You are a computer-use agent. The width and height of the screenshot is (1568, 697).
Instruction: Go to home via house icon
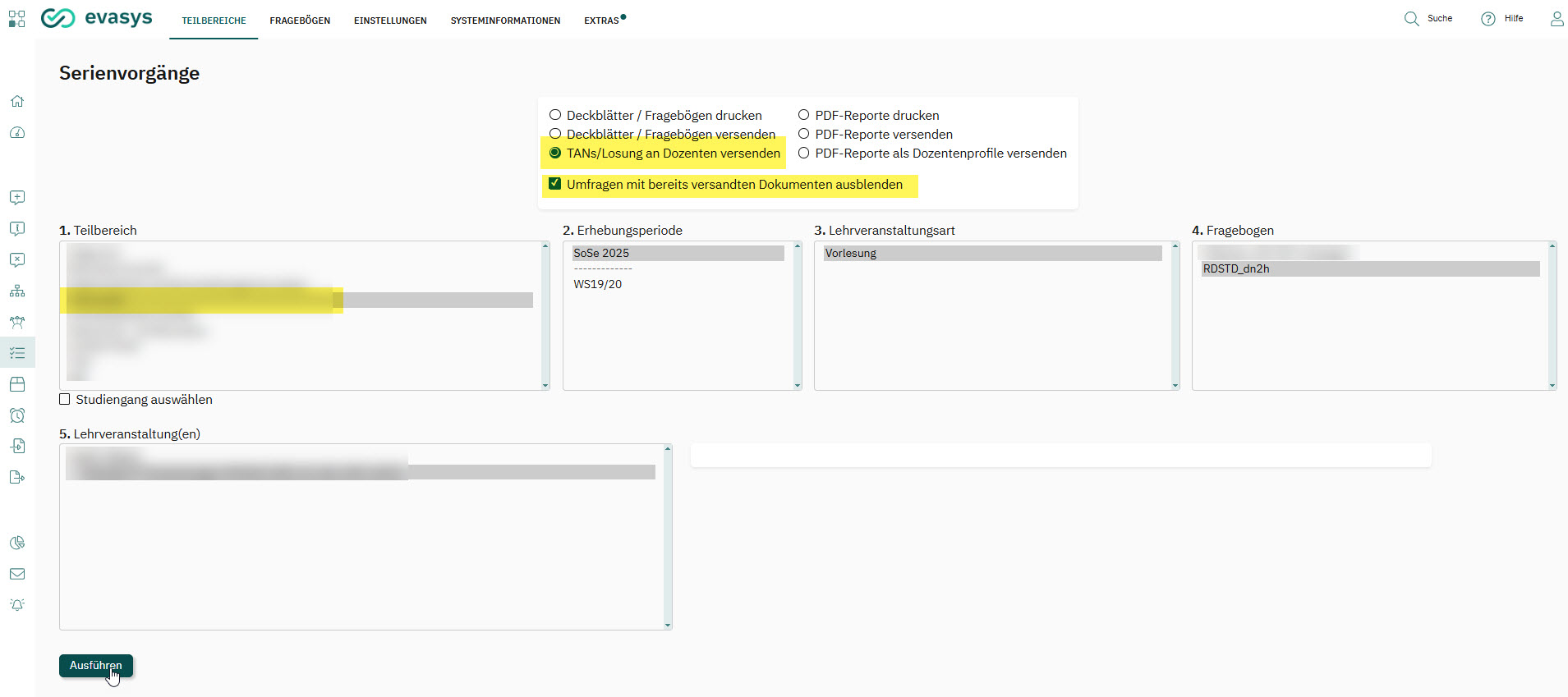tap(17, 102)
